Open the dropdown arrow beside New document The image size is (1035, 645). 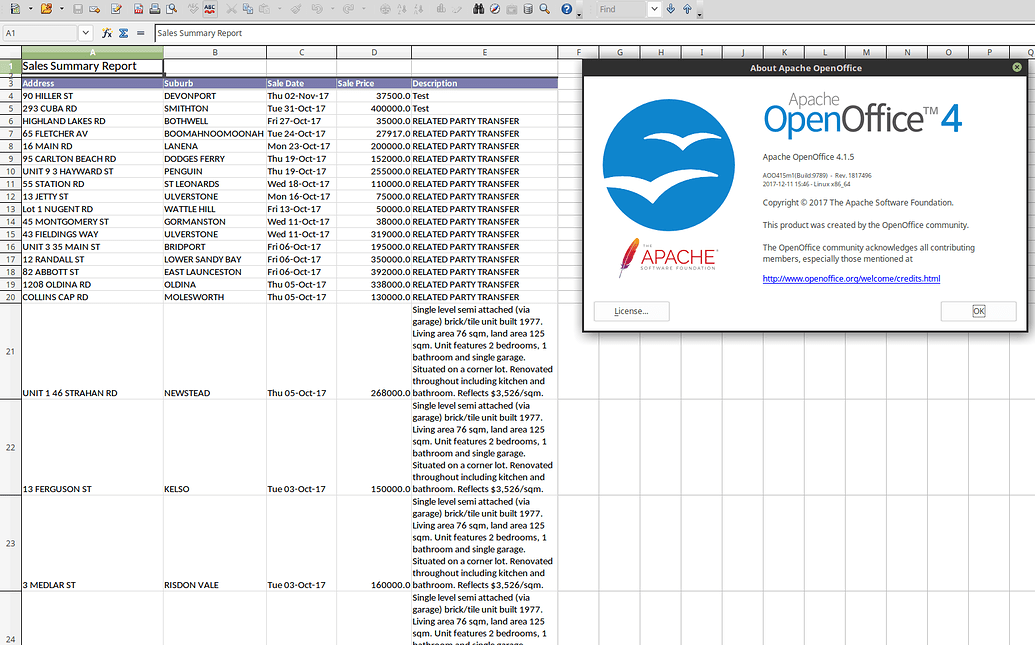click(30, 9)
